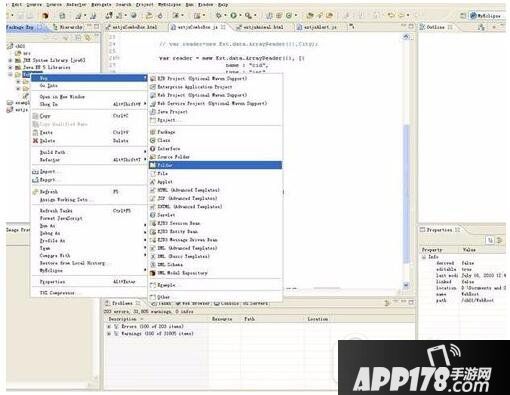Click the Resource column header
This screenshot has height=395, width=510.
tap(225, 319)
